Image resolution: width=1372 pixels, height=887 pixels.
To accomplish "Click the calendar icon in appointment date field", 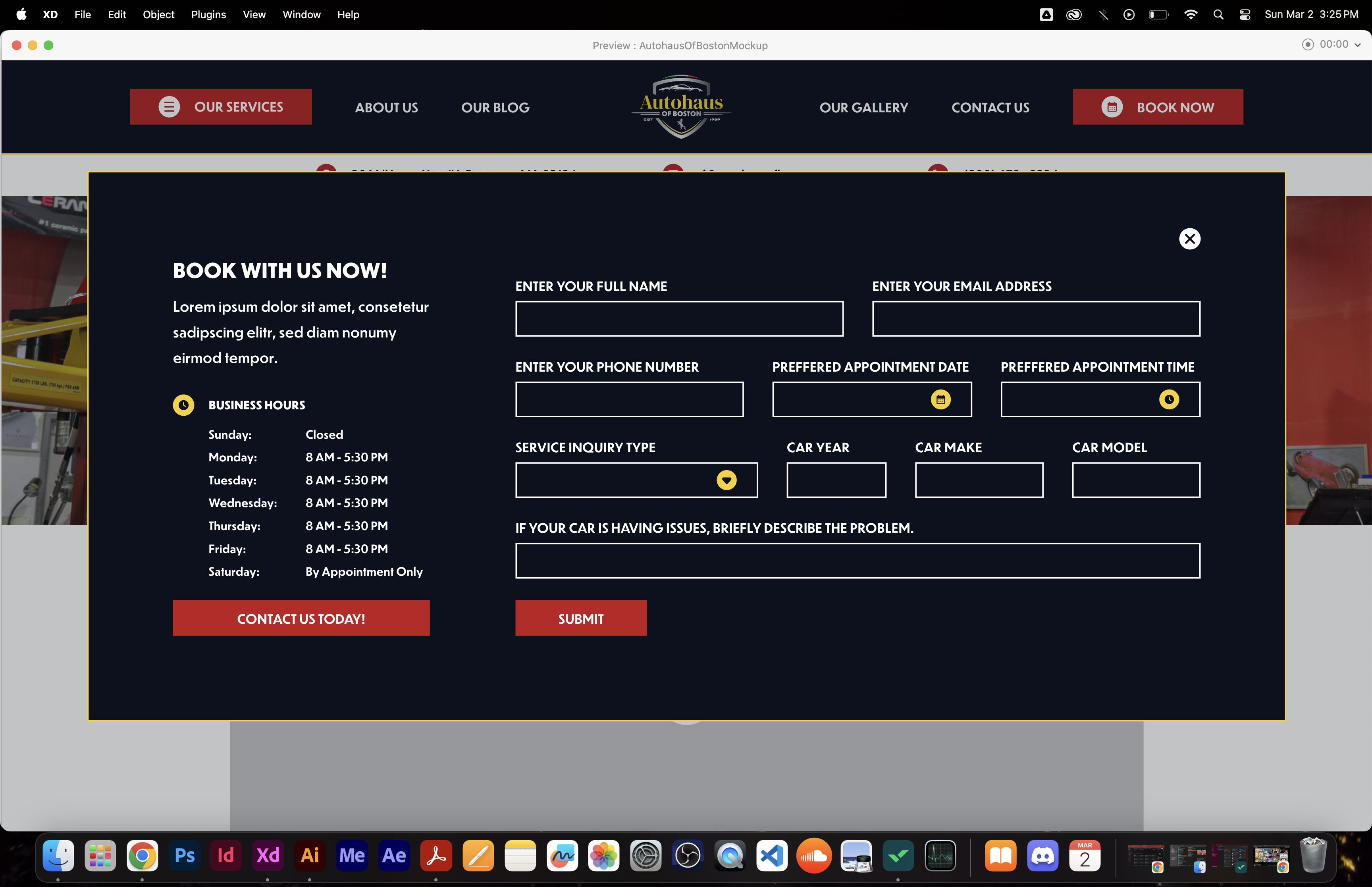I will [x=940, y=399].
